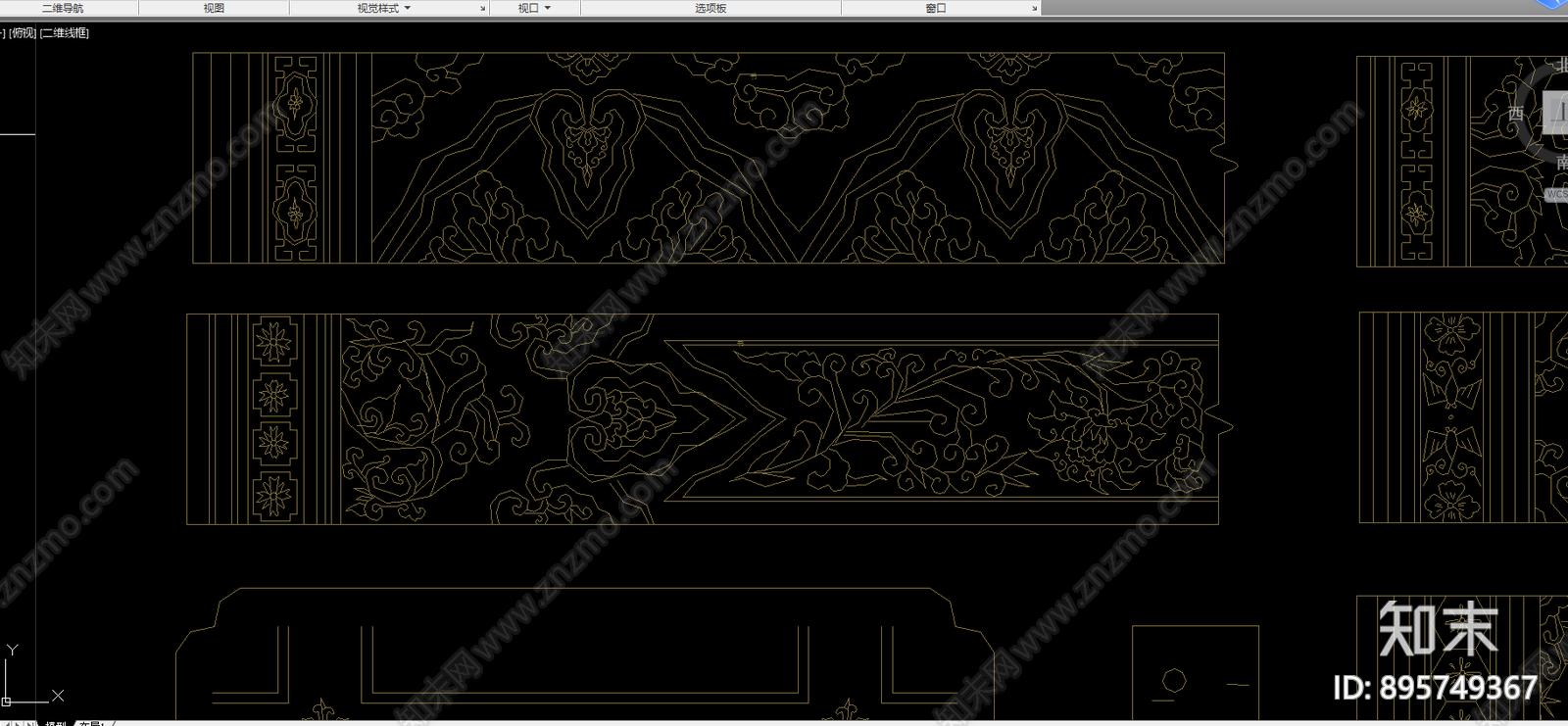Click the 北 direction on the ViewCube
This screenshot has width=1568, height=726.
(x=1561, y=65)
